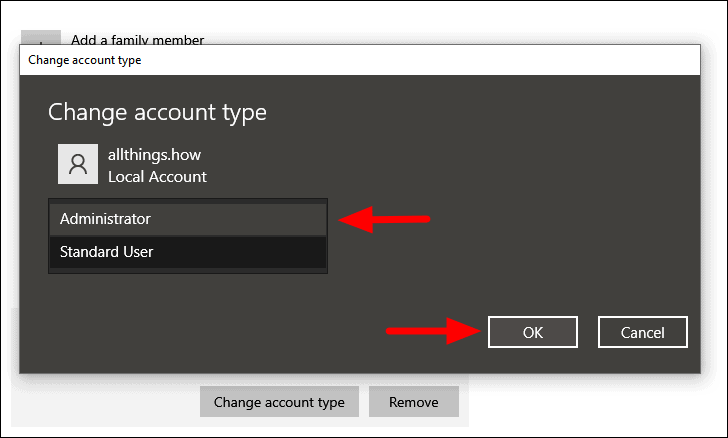Click the Change account type button behind the dialog
Image resolution: width=728 pixels, height=438 pixels.
pyautogui.click(x=280, y=402)
